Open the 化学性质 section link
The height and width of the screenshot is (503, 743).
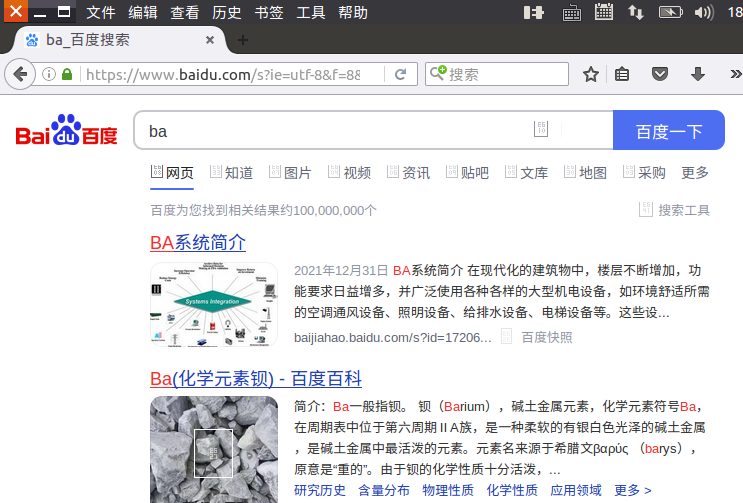click(512, 490)
